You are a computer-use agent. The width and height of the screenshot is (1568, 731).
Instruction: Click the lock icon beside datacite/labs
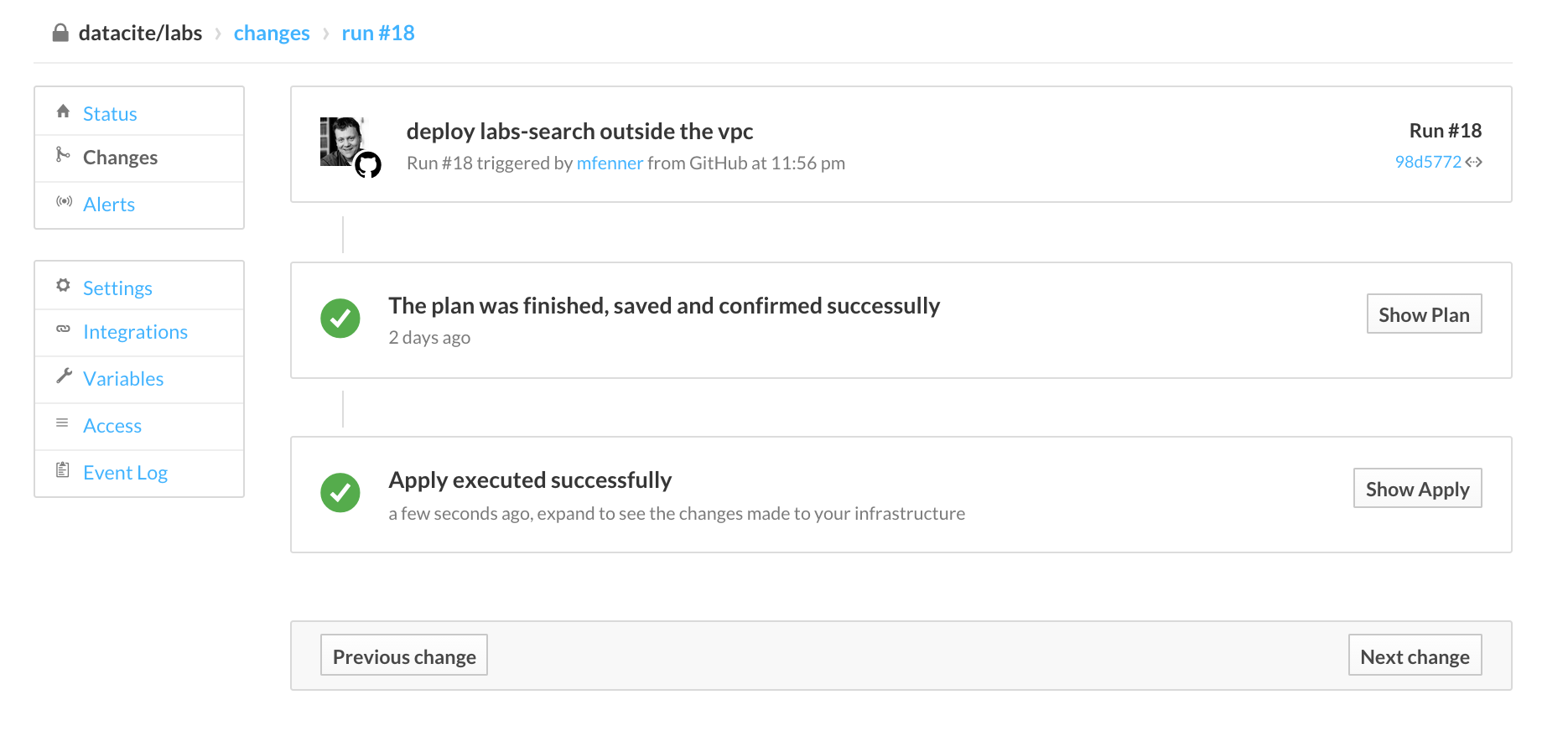[60, 33]
